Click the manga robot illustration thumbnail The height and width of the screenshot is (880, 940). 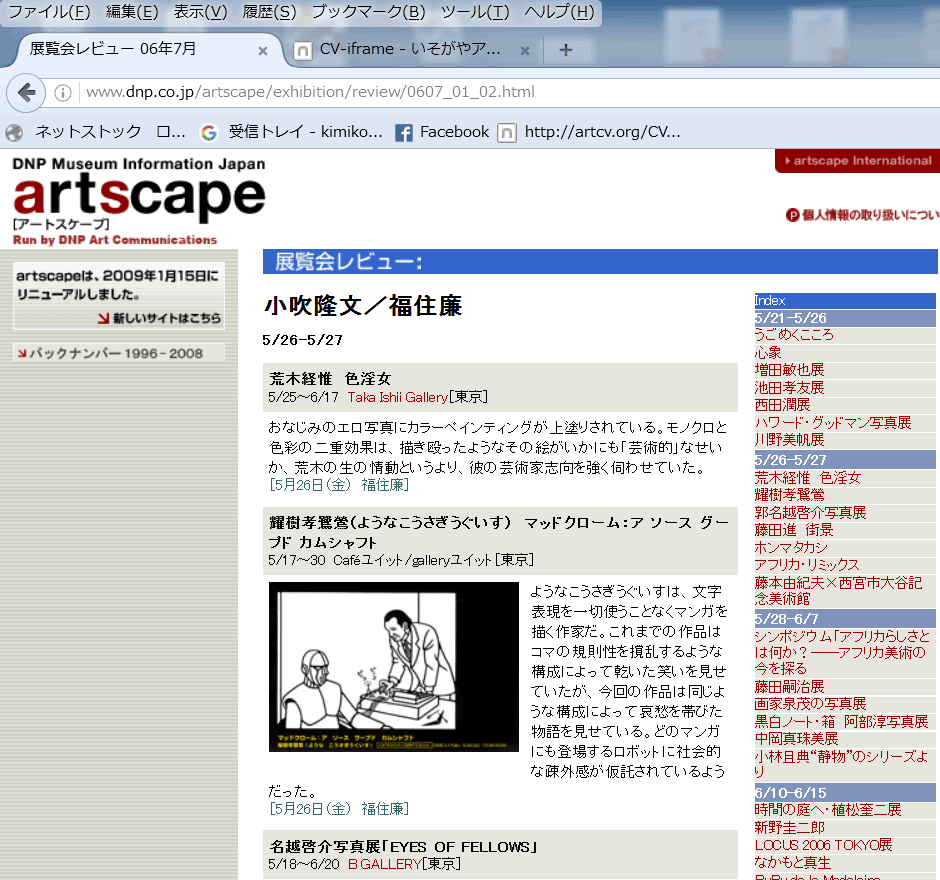[393, 667]
